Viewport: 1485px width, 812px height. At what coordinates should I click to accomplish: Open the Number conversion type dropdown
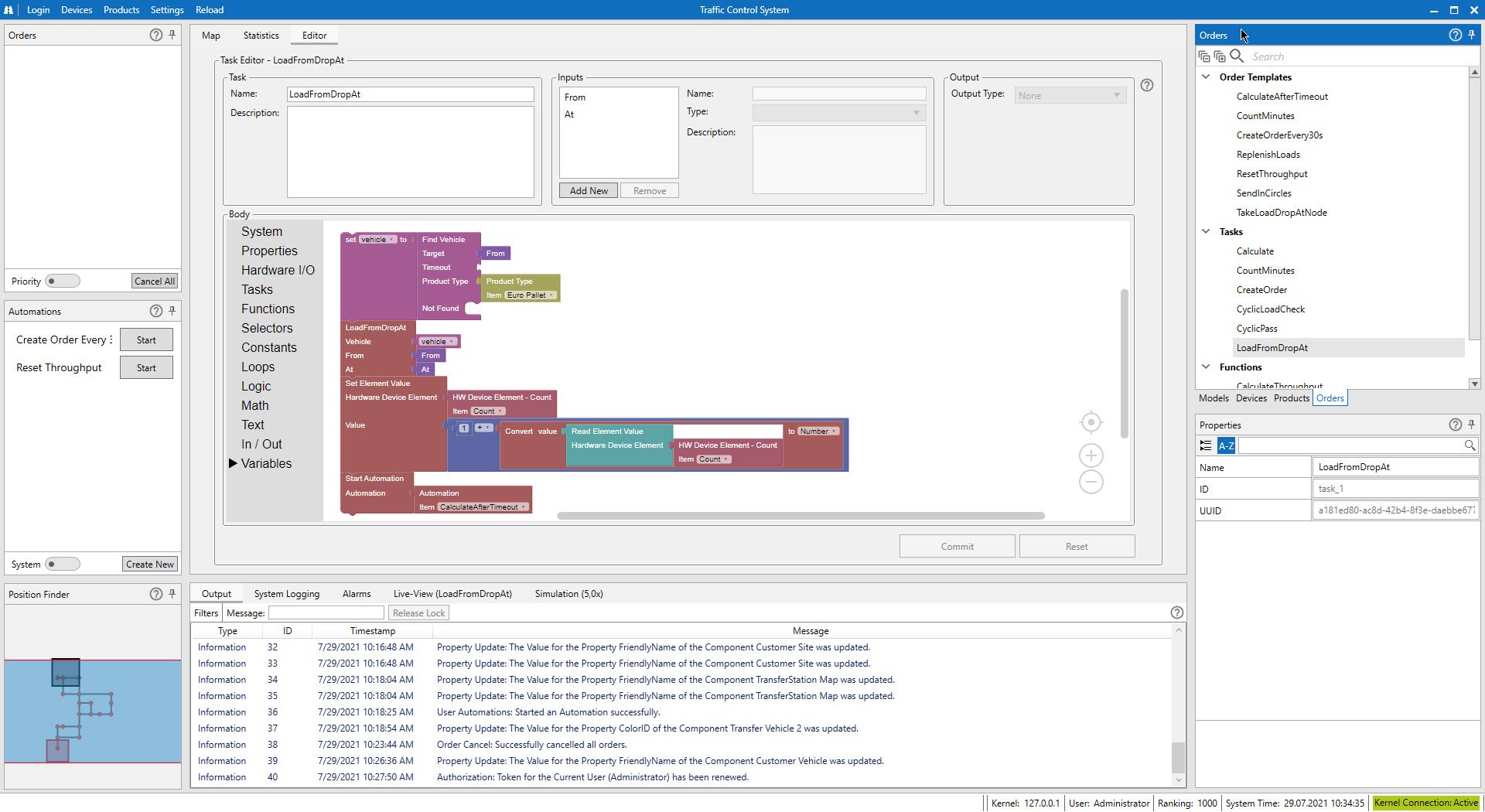click(x=818, y=432)
